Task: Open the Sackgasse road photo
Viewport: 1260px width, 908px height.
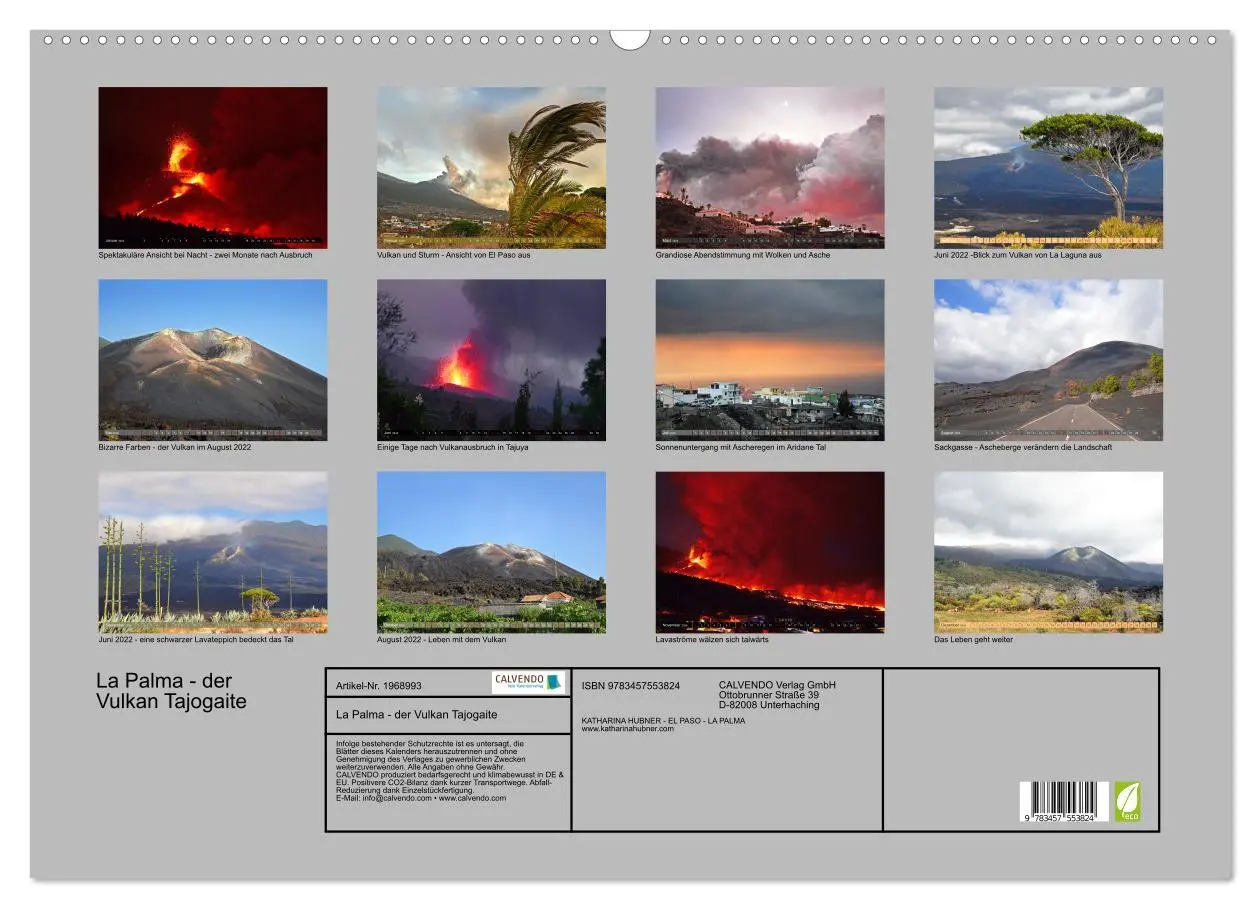Action: point(1049,360)
